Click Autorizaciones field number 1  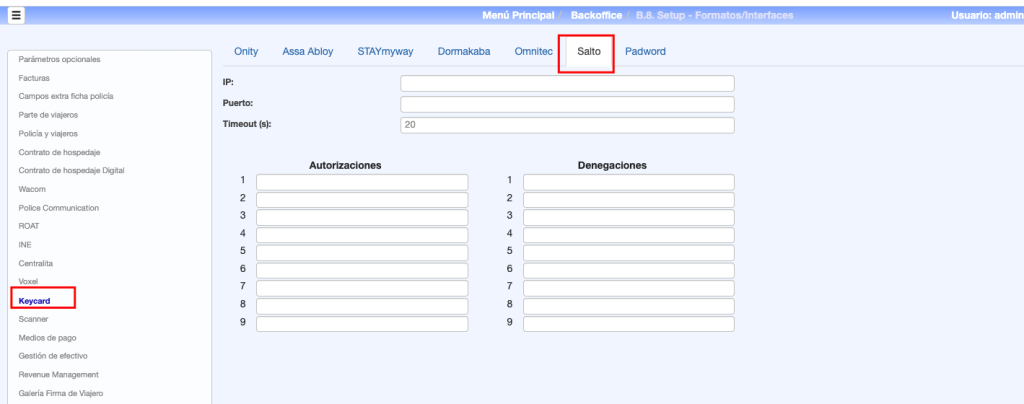tap(361, 182)
